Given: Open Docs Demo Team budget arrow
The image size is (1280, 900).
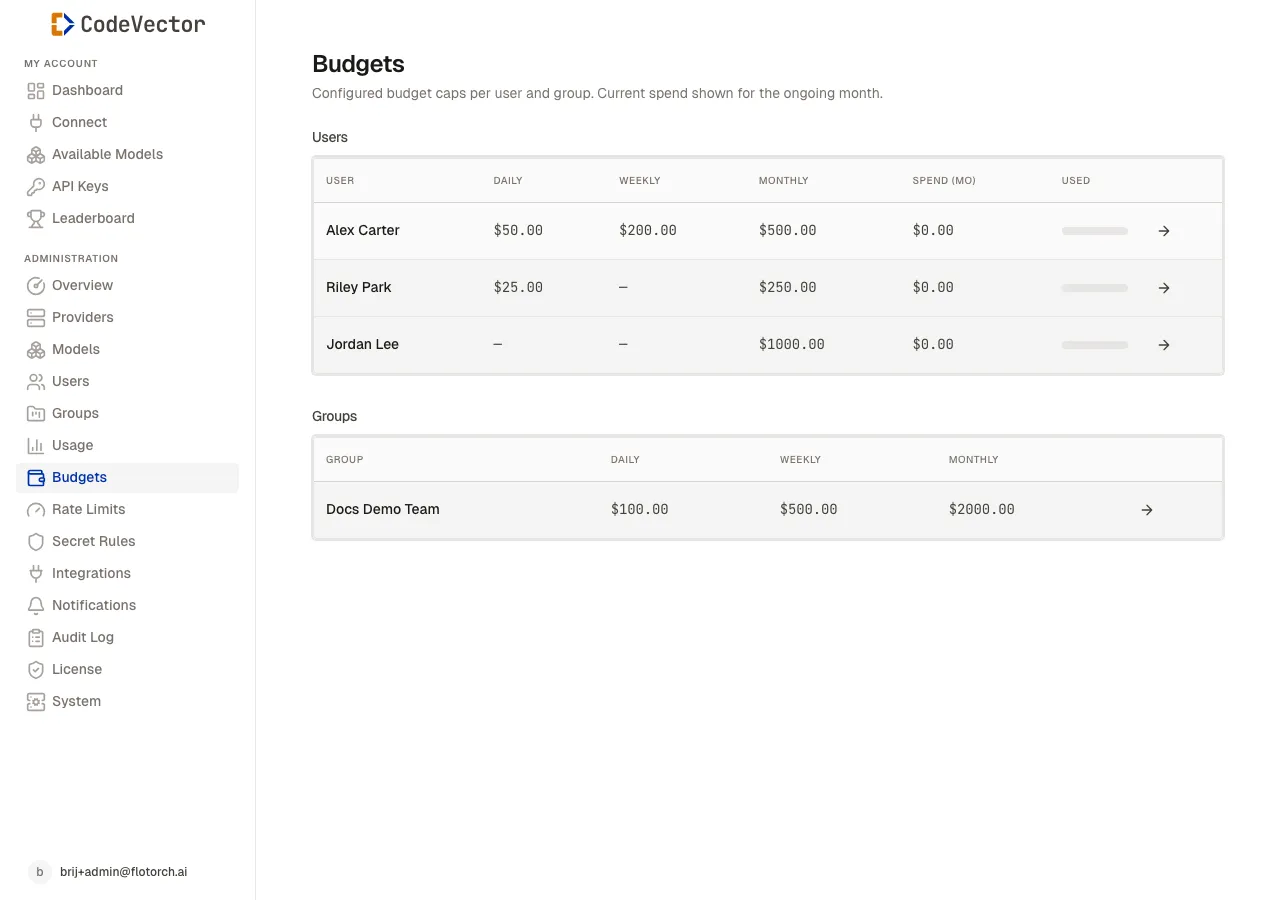Looking at the screenshot, I should 1147,510.
